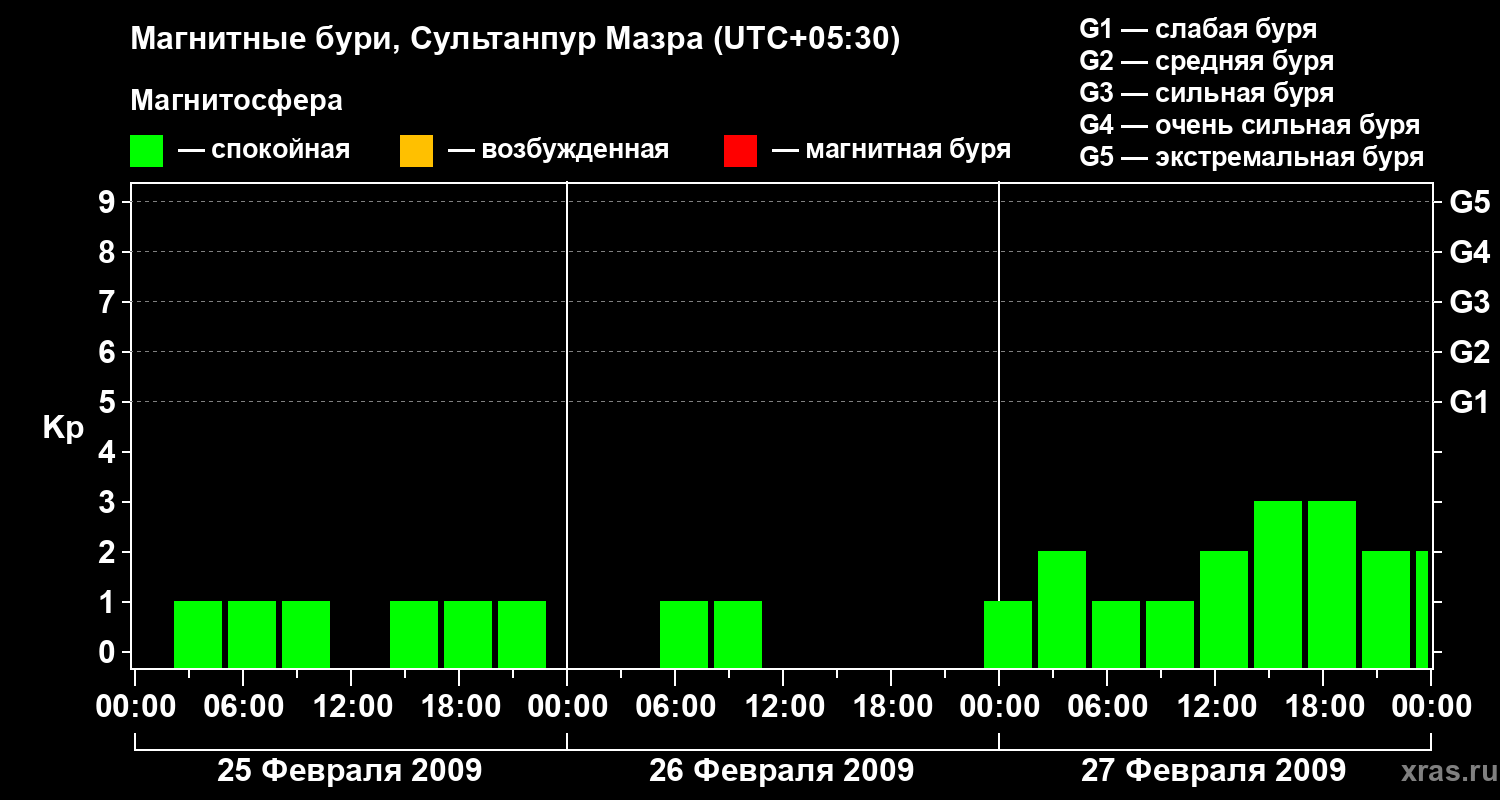Click 'G4 — очень сильная буря' legend line

pos(1250,125)
